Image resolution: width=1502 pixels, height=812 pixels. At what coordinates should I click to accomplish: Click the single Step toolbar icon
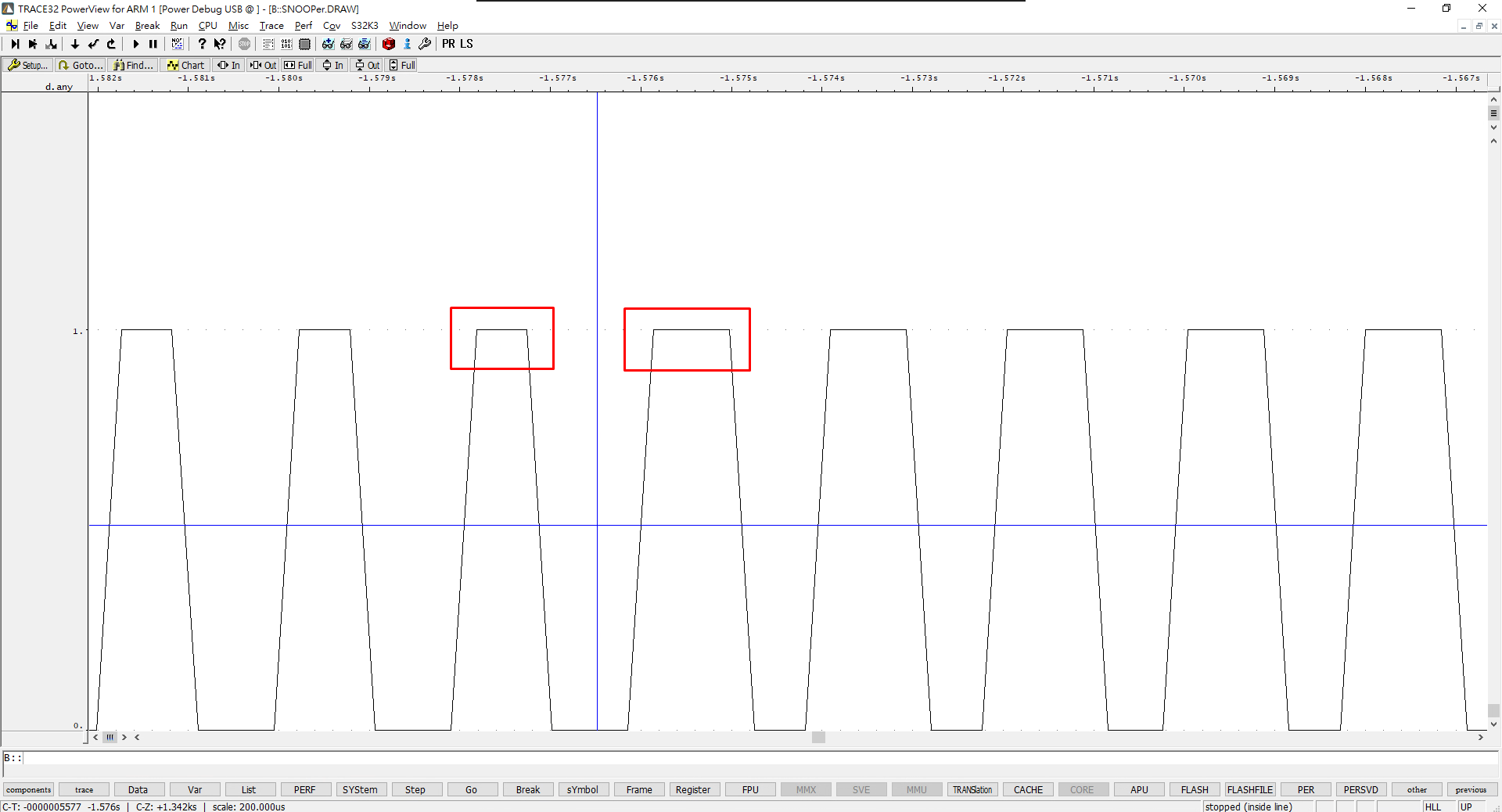(x=15, y=44)
